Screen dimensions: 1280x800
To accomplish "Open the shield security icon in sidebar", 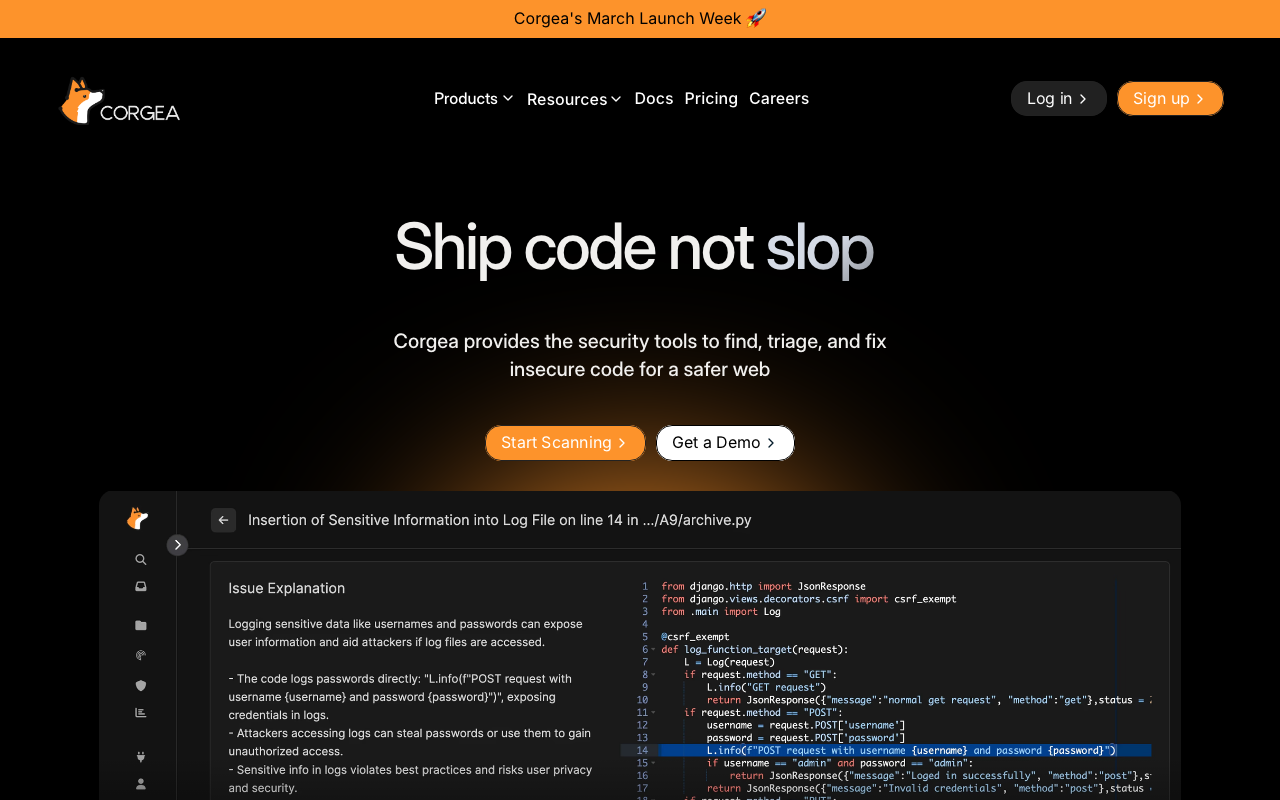I will click(141, 685).
